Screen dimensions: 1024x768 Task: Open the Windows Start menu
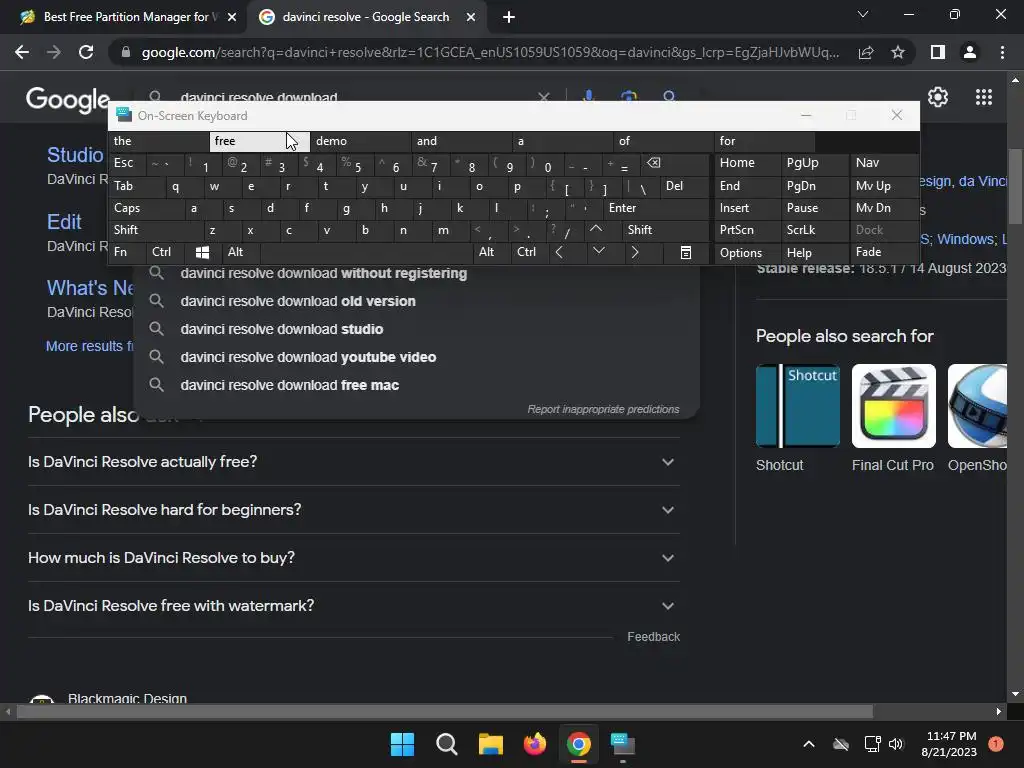point(402,744)
